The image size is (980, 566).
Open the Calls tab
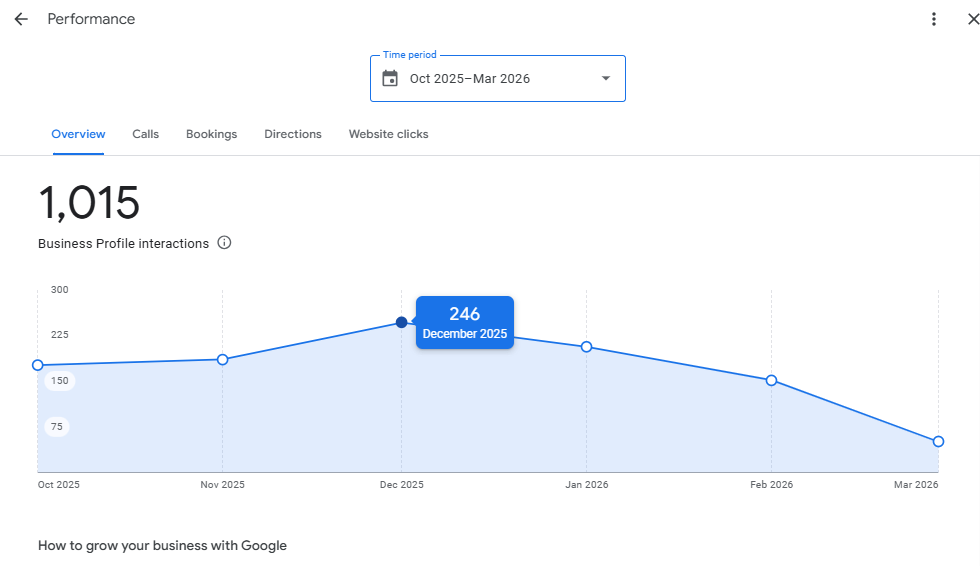click(145, 134)
